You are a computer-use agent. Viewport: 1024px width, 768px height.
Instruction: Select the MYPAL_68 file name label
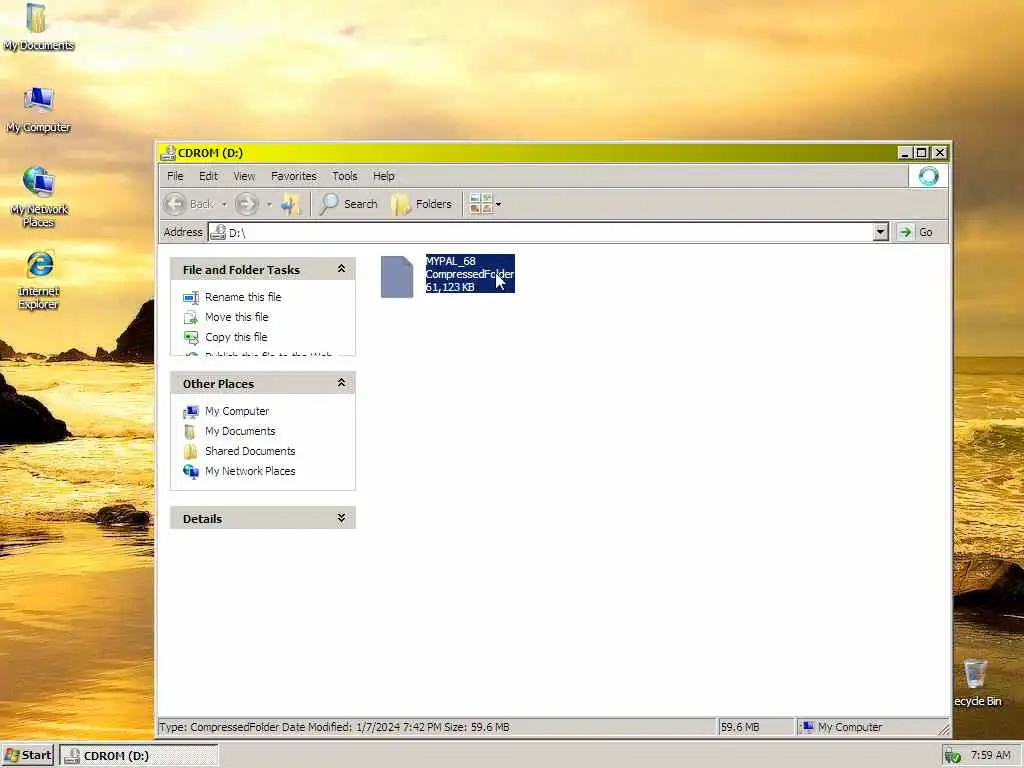451,261
